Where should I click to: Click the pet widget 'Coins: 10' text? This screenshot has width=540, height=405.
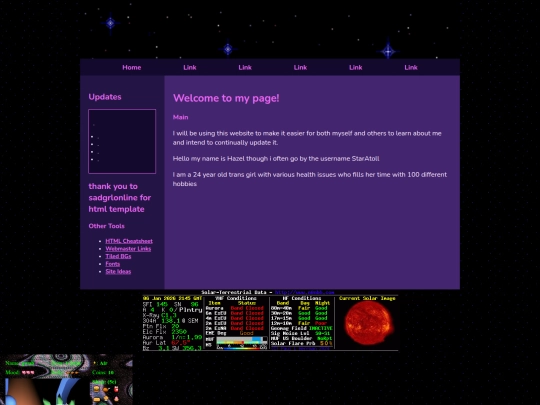tap(103, 372)
